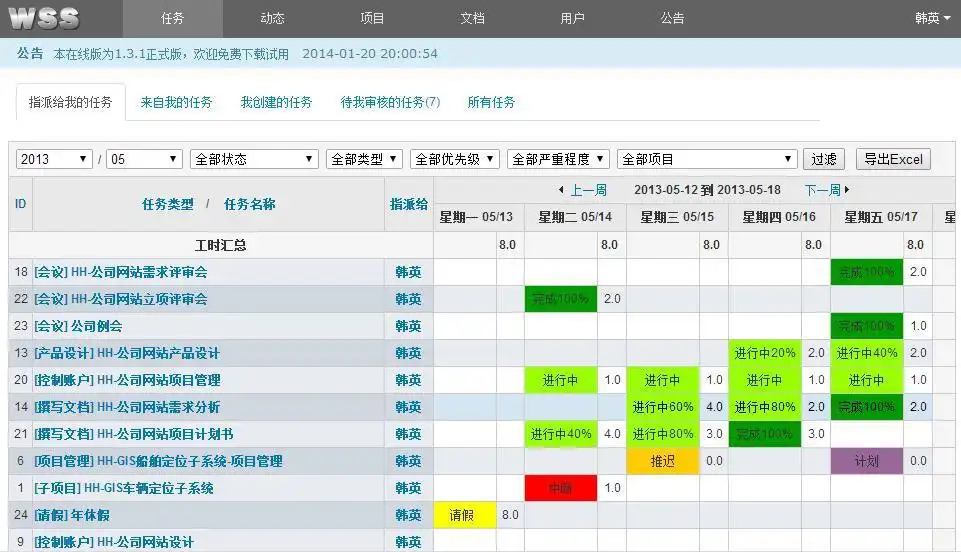
Task: Expand the 全部优先级 filter dropdown
Action: click(455, 159)
